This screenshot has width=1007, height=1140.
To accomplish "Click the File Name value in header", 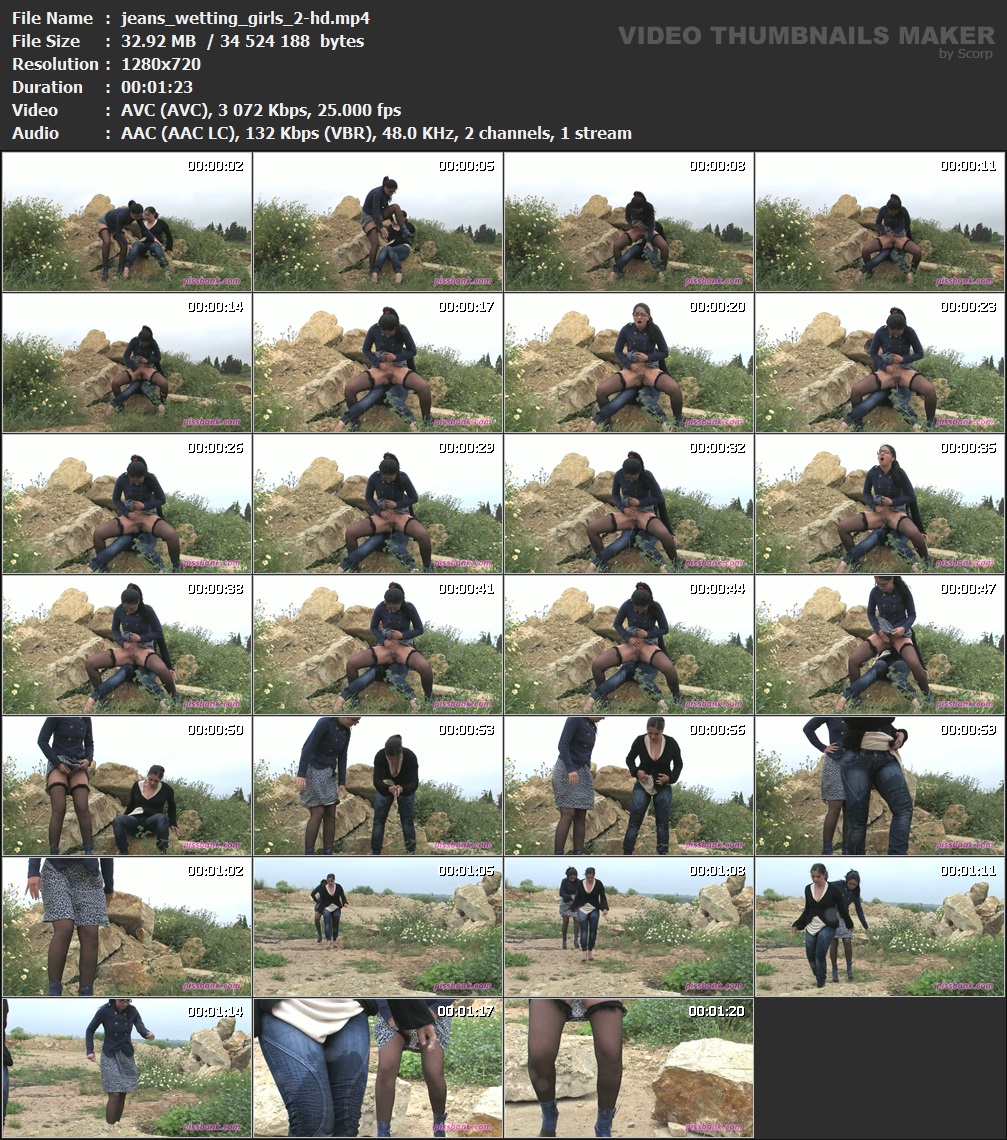I will (x=245, y=18).
